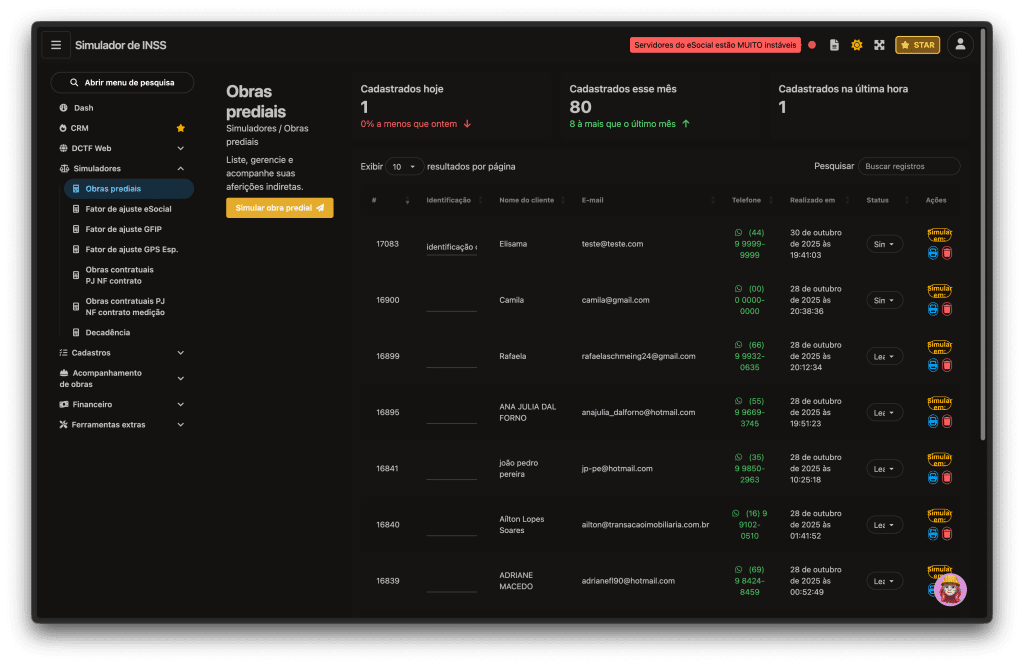This screenshot has height=665, width=1024.
Task: Click the Simular obra predial button
Action: click(280, 208)
